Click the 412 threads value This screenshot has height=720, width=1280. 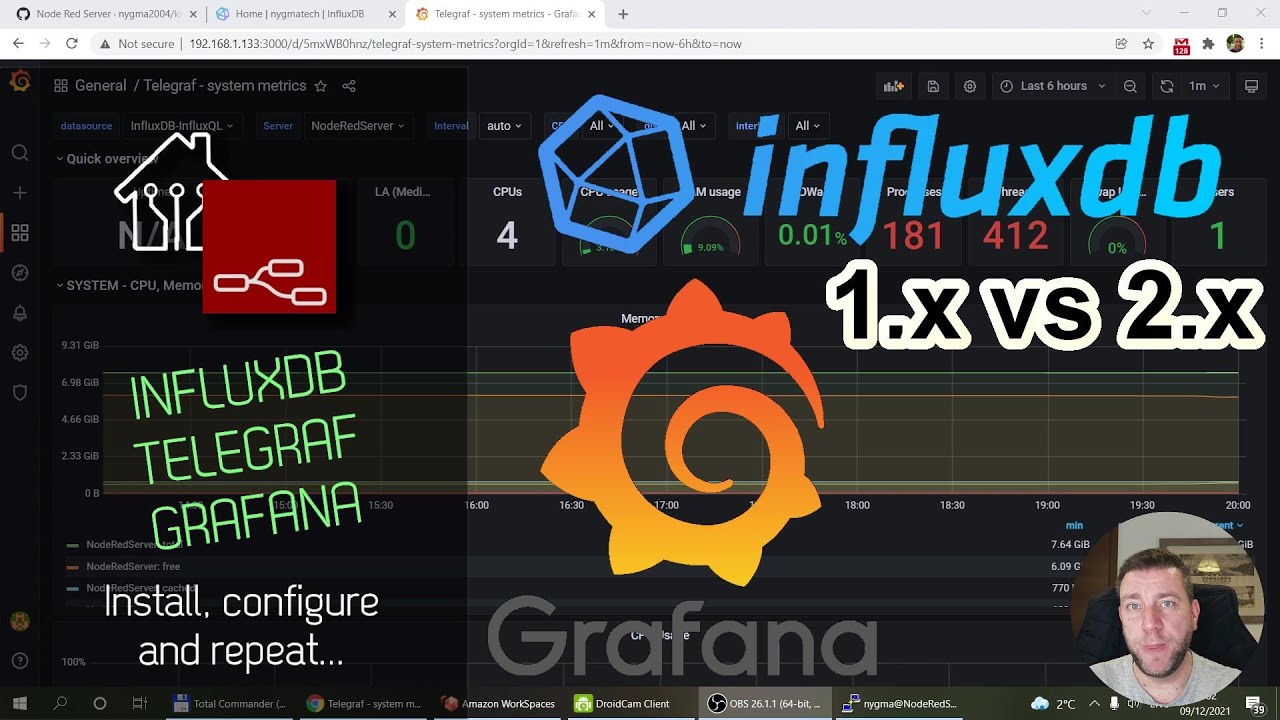tap(1015, 236)
